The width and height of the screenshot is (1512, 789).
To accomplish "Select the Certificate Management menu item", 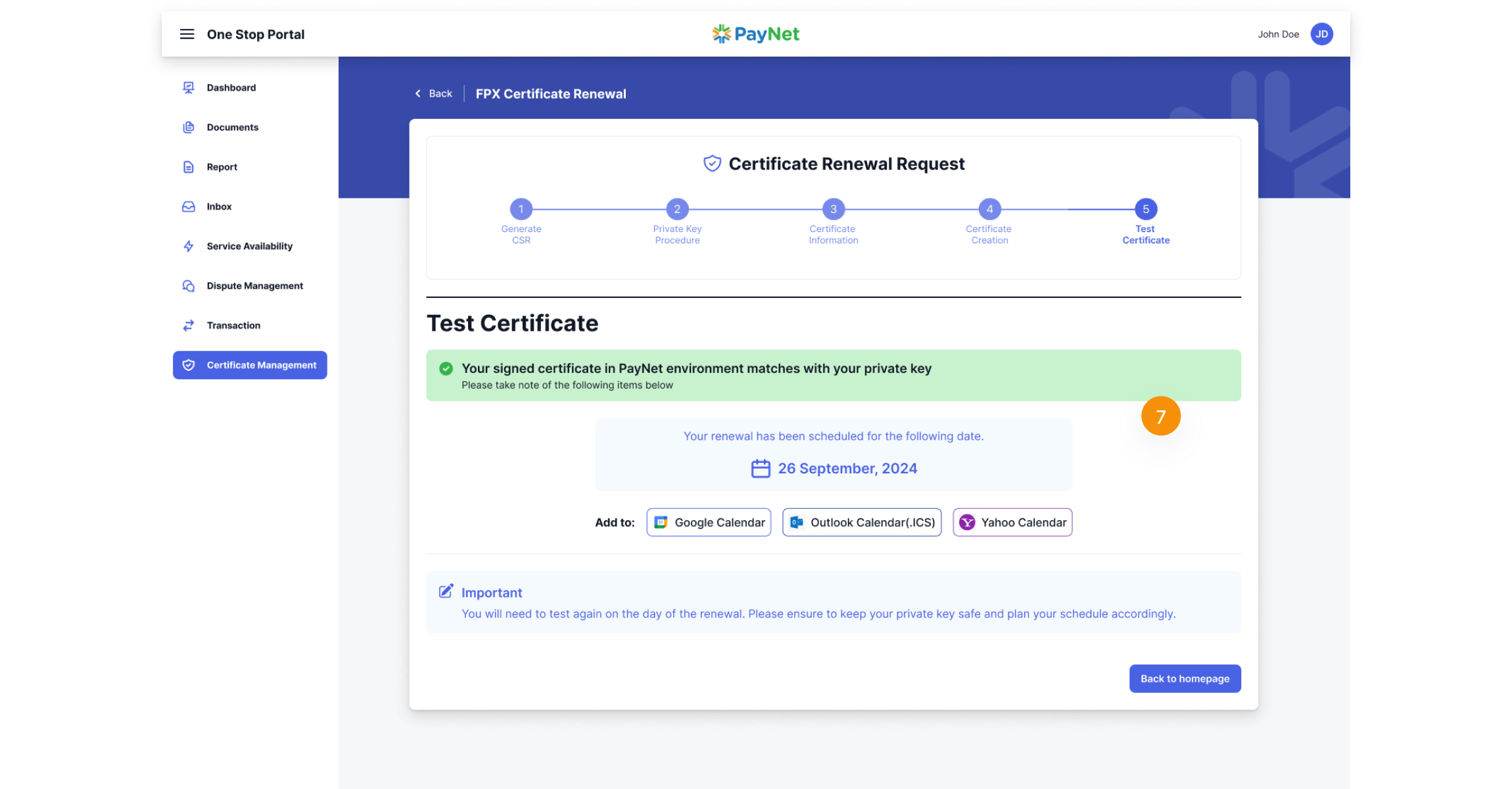I will (x=250, y=365).
